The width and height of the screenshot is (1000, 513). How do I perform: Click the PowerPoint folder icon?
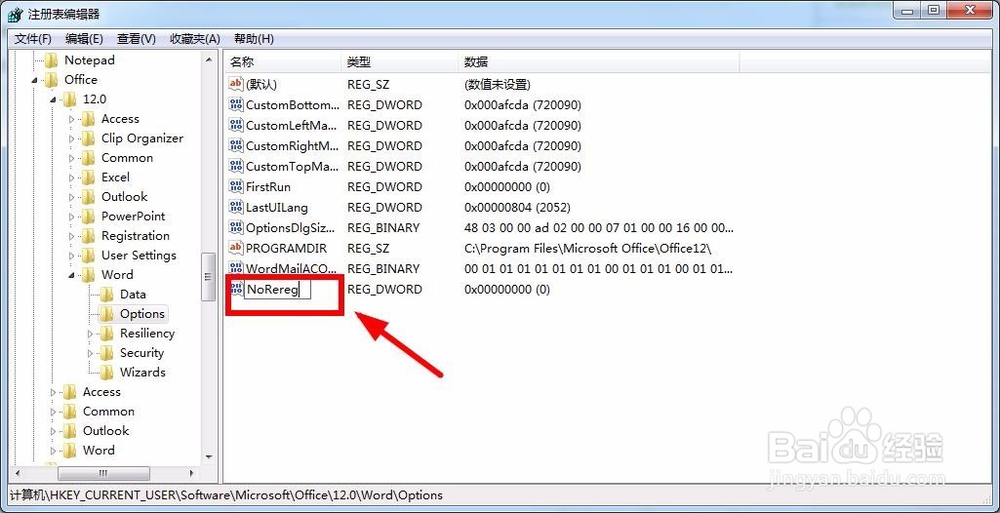click(89, 216)
